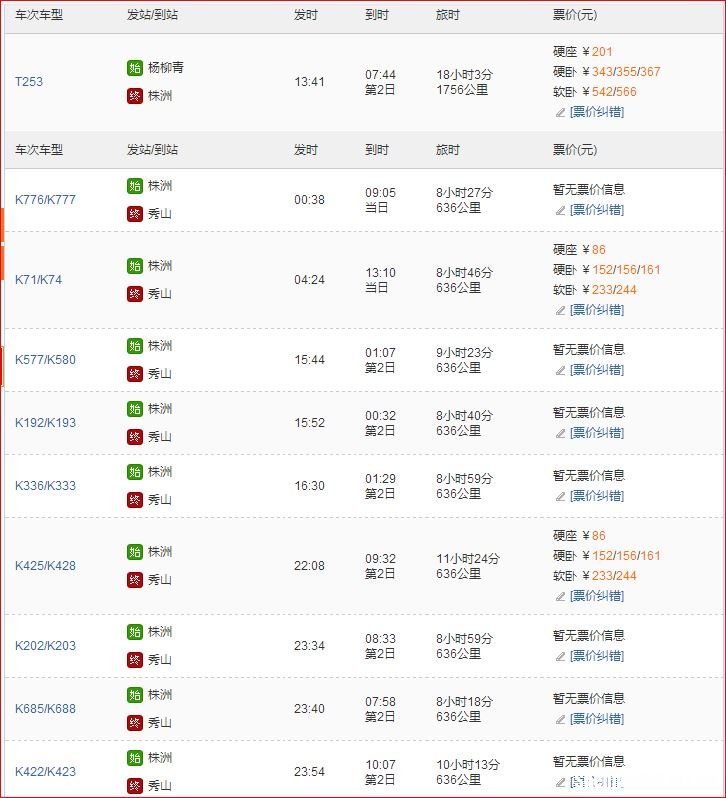This screenshot has height=798, width=726.
Task: Click pencil edit icon in K425/K428 row
Action: pos(560,596)
